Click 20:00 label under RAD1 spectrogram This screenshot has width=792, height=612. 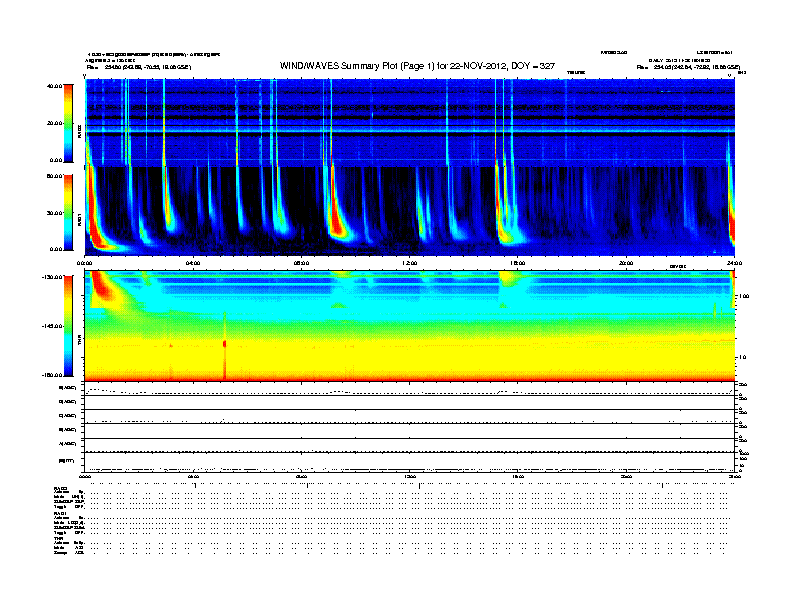[x=626, y=263]
